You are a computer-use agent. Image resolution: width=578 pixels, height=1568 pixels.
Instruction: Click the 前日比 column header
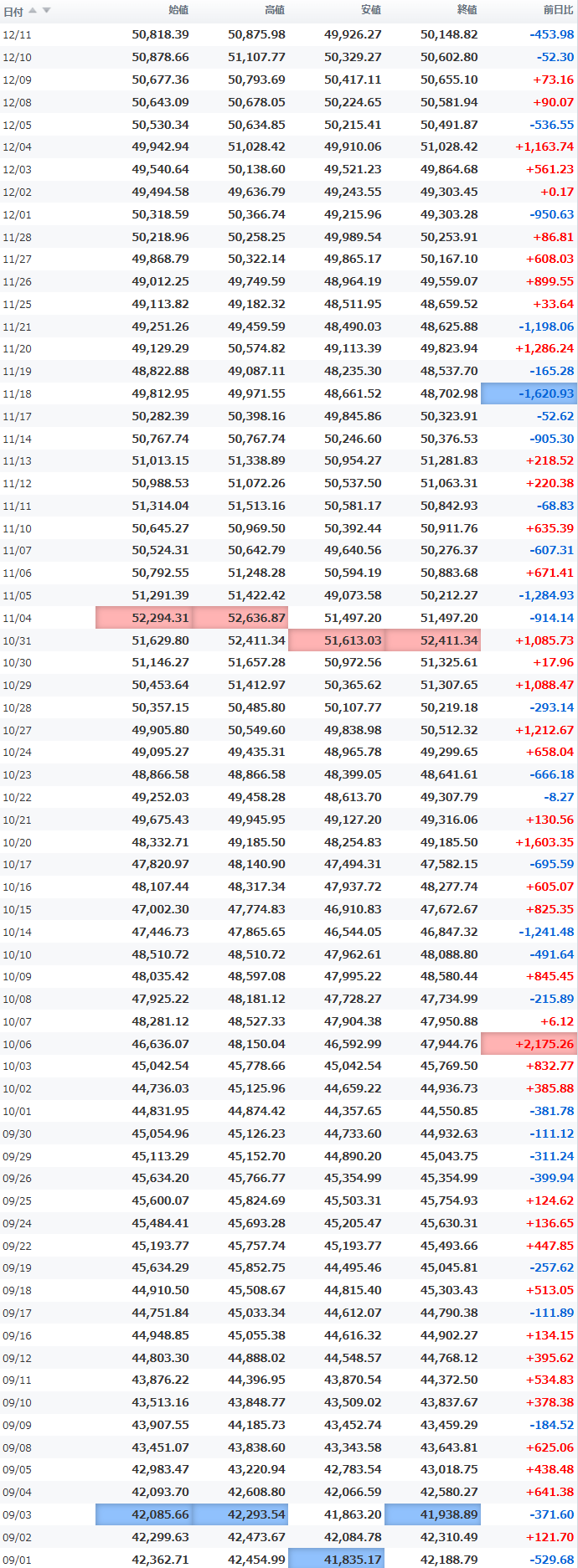[x=558, y=10]
